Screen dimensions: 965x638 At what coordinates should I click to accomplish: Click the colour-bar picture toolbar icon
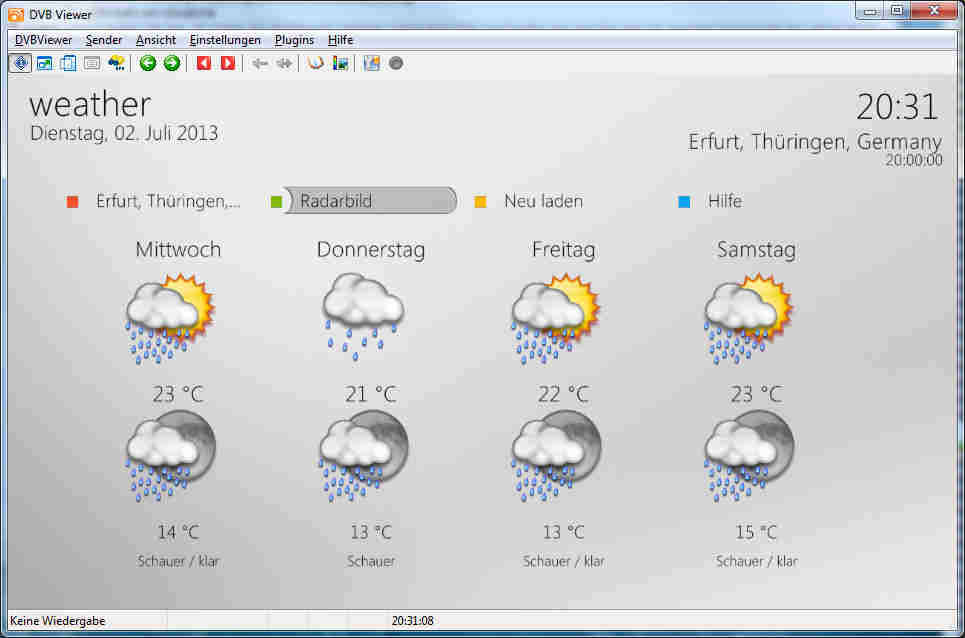click(x=340, y=63)
